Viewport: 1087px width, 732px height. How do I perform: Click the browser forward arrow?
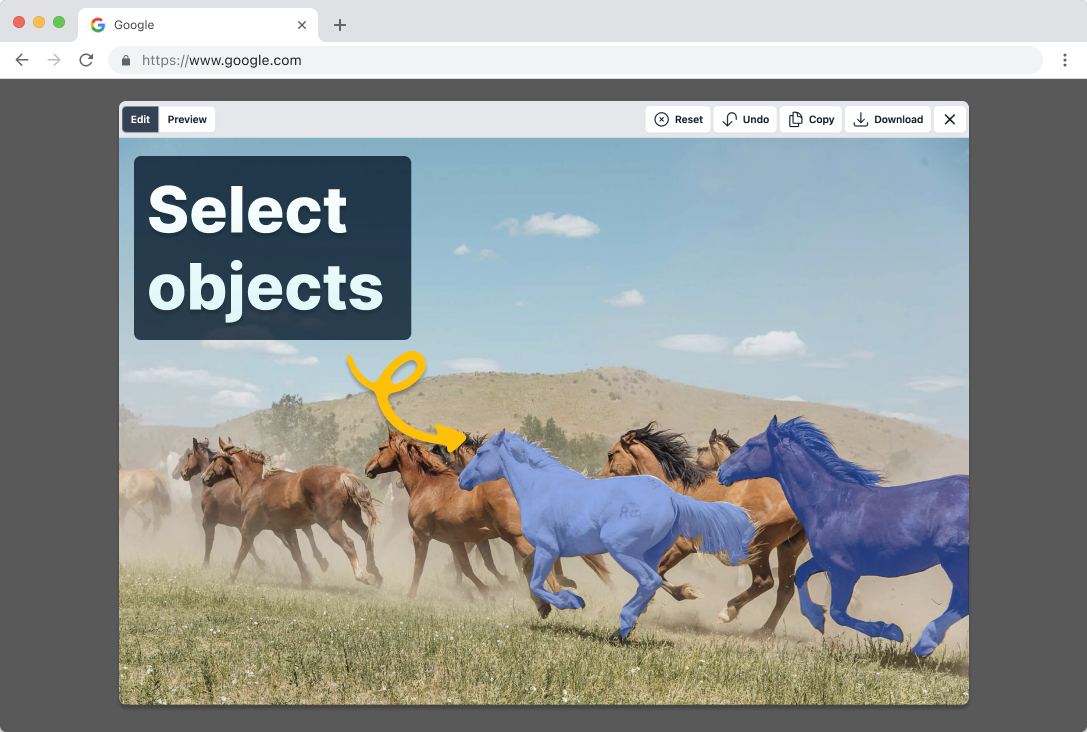click(54, 60)
